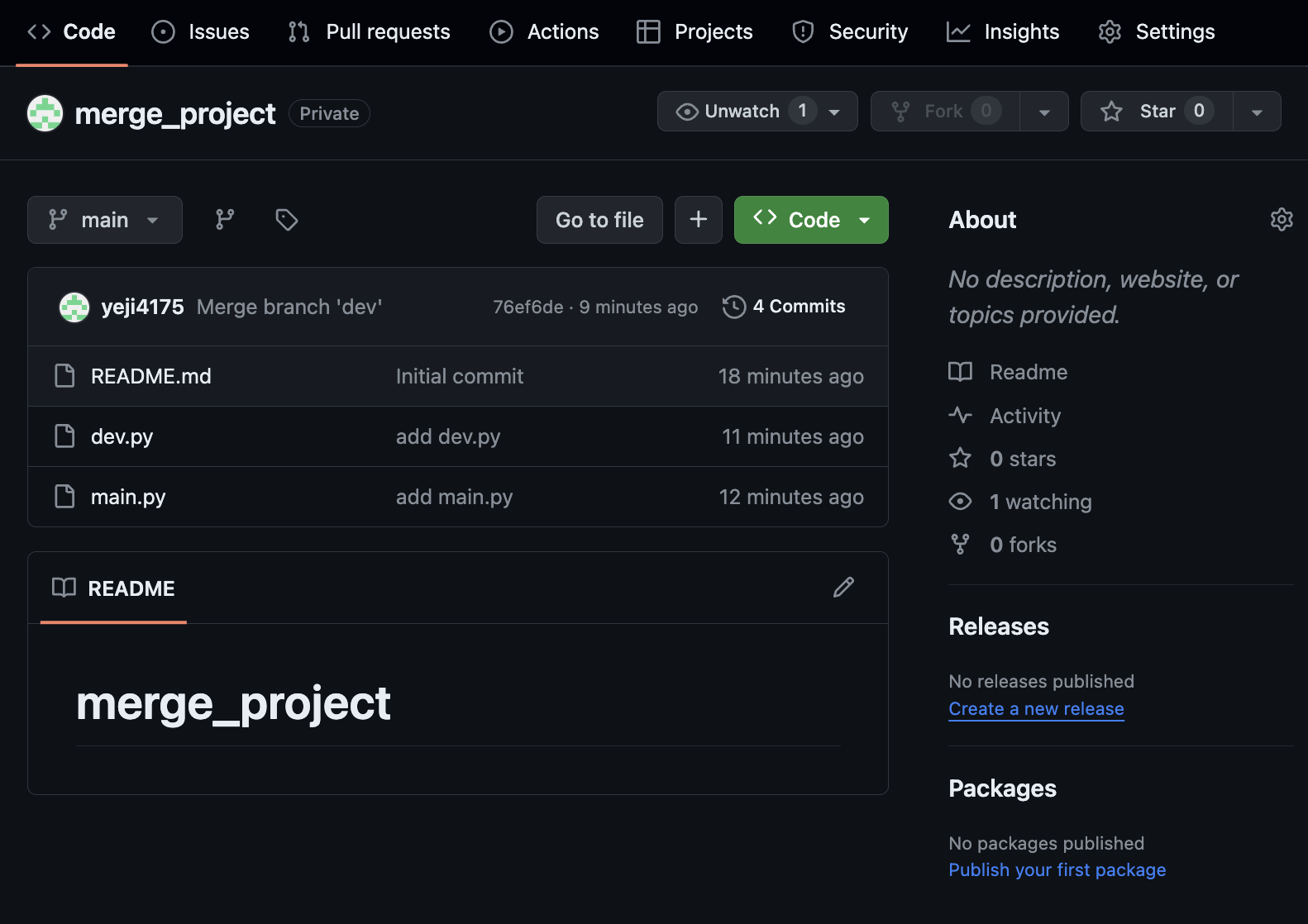The height and width of the screenshot is (924, 1308).
Task: Expand the main branch selector
Action: click(104, 220)
